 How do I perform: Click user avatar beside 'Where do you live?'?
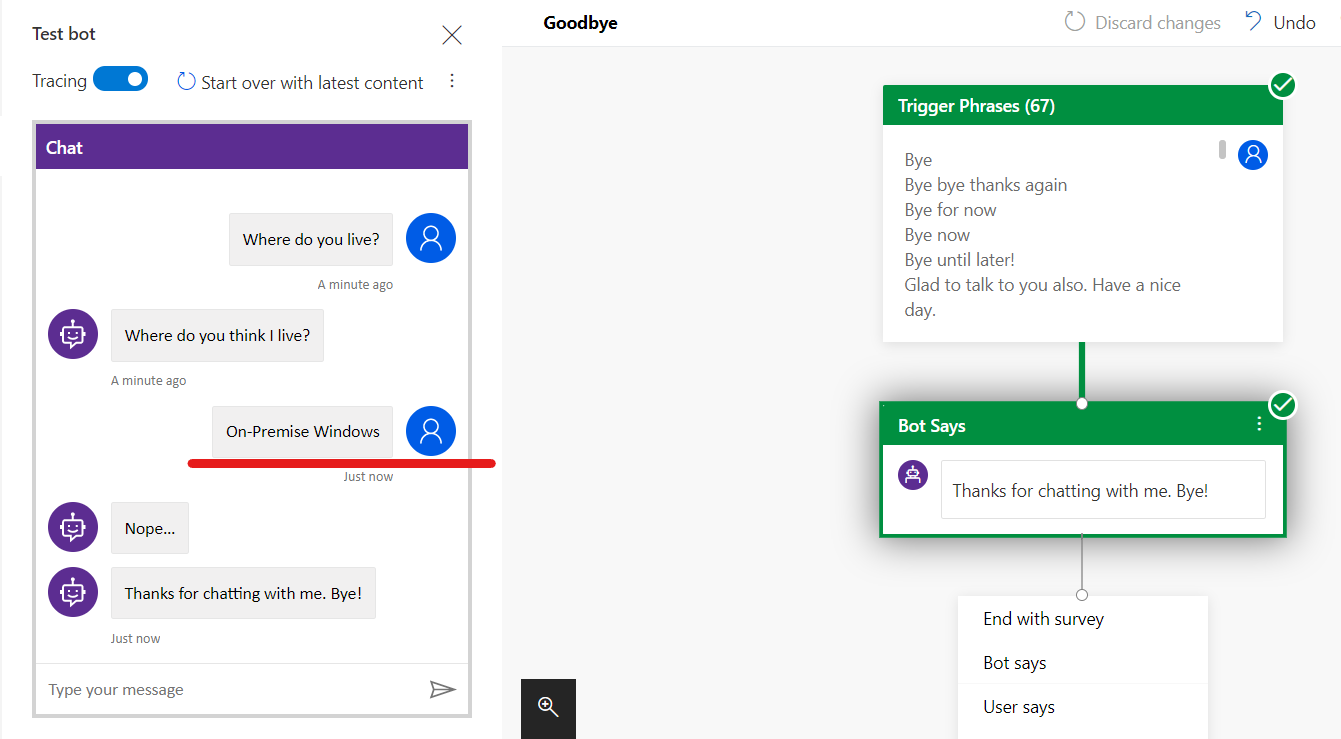(x=431, y=238)
